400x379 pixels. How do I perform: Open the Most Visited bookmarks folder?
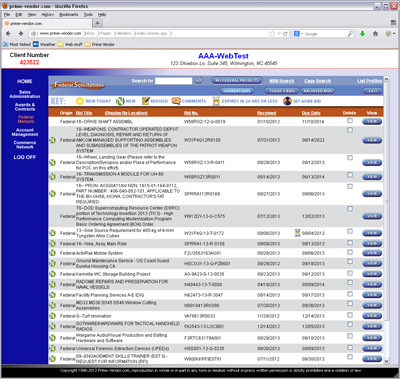17,44
